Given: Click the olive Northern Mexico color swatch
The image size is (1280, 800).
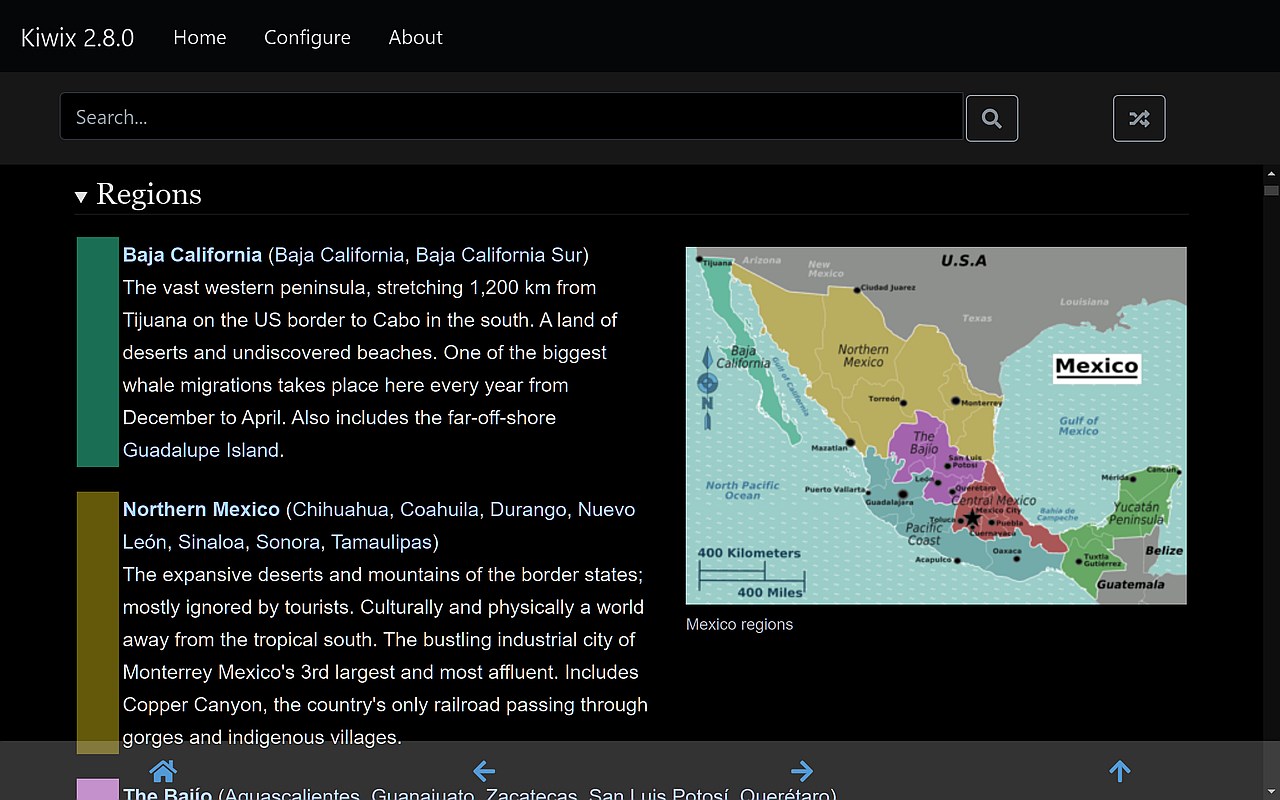Looking at the screenshot, I should [x=98, y=622].
